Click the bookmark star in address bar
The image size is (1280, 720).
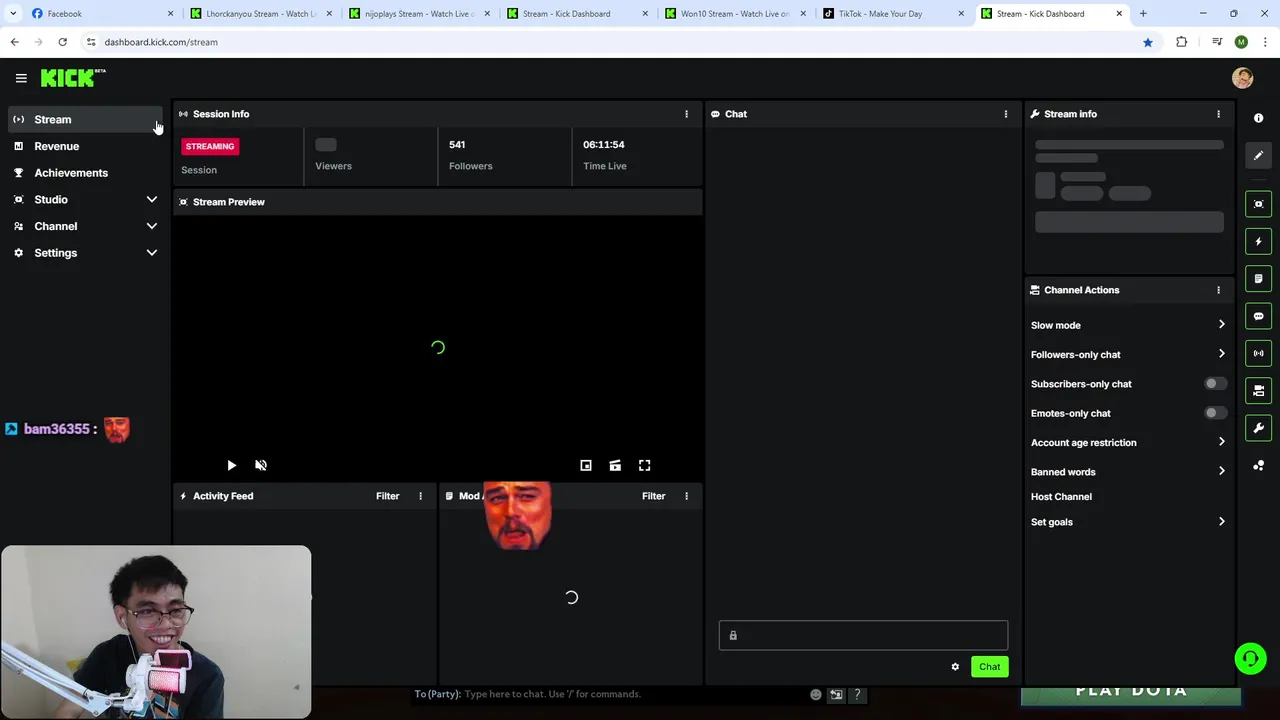point(1148,42)
